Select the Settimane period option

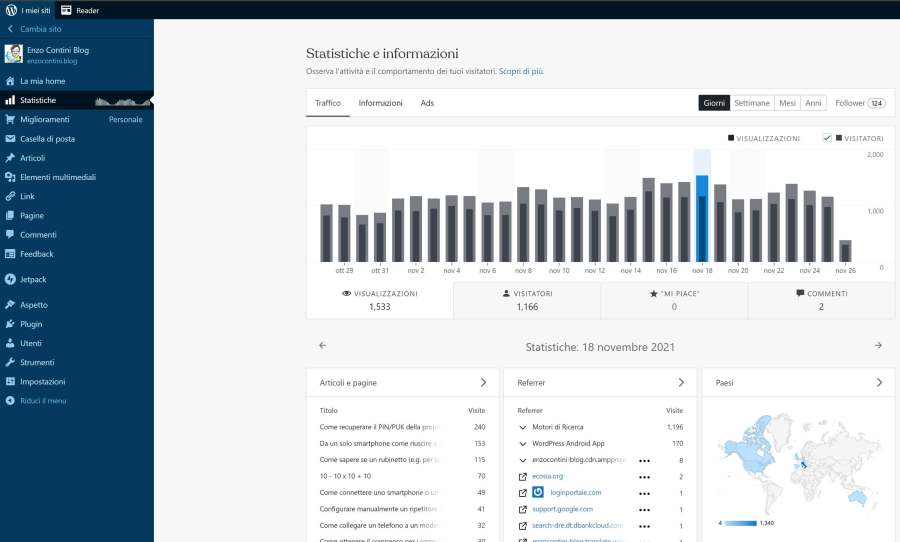[751, 103]
